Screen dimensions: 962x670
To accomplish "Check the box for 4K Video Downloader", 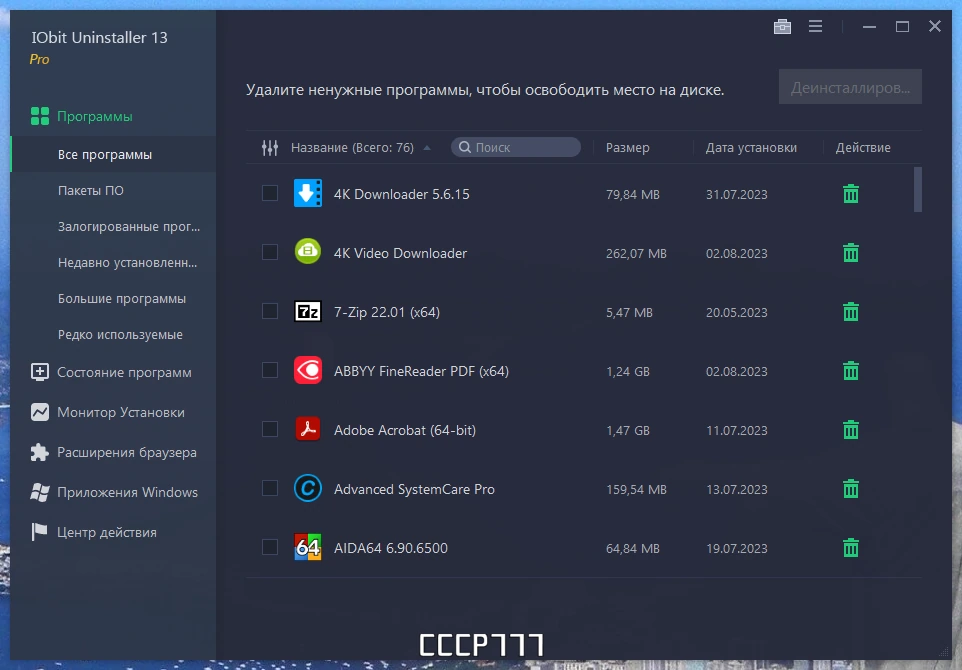I will click(x=270, y=252).
